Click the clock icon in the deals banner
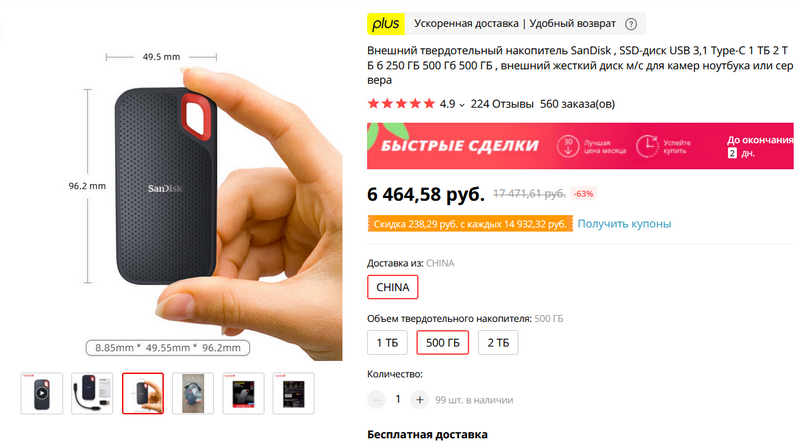The image size is (800, 446). (x=647, y=146)
